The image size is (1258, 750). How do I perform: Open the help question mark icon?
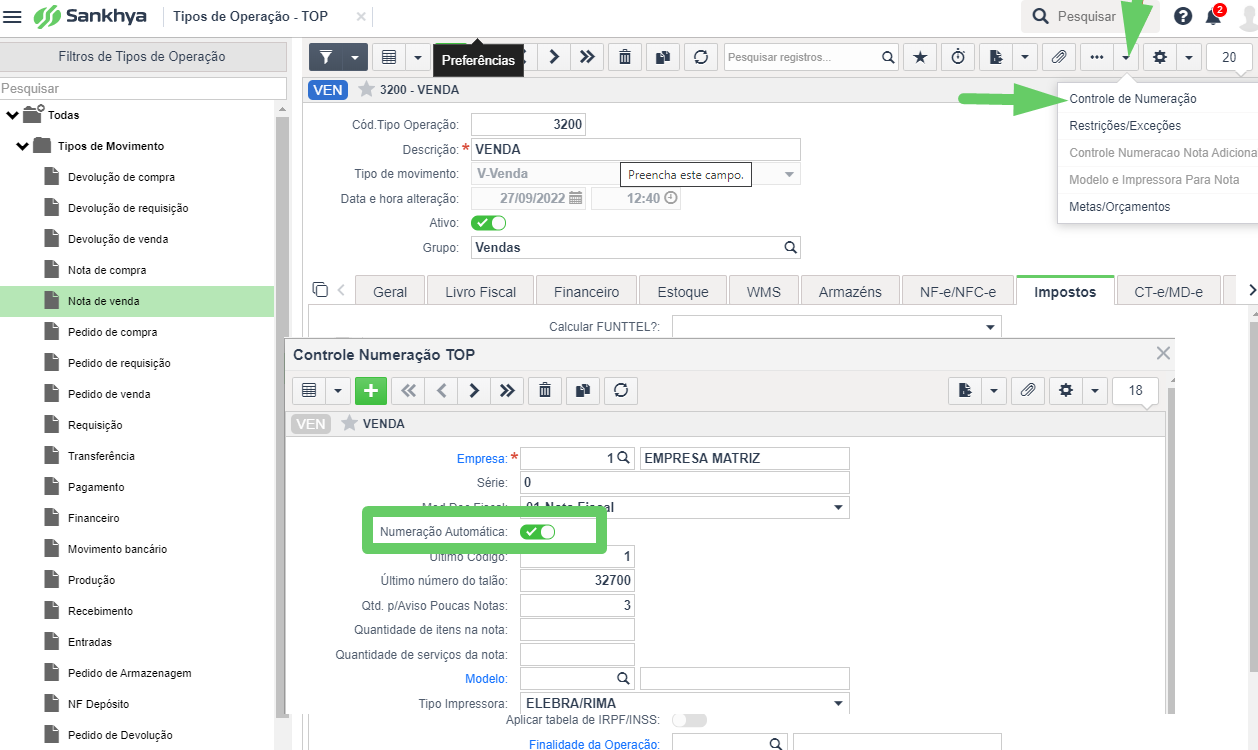pyautogui.click(x=1183, y=17)
